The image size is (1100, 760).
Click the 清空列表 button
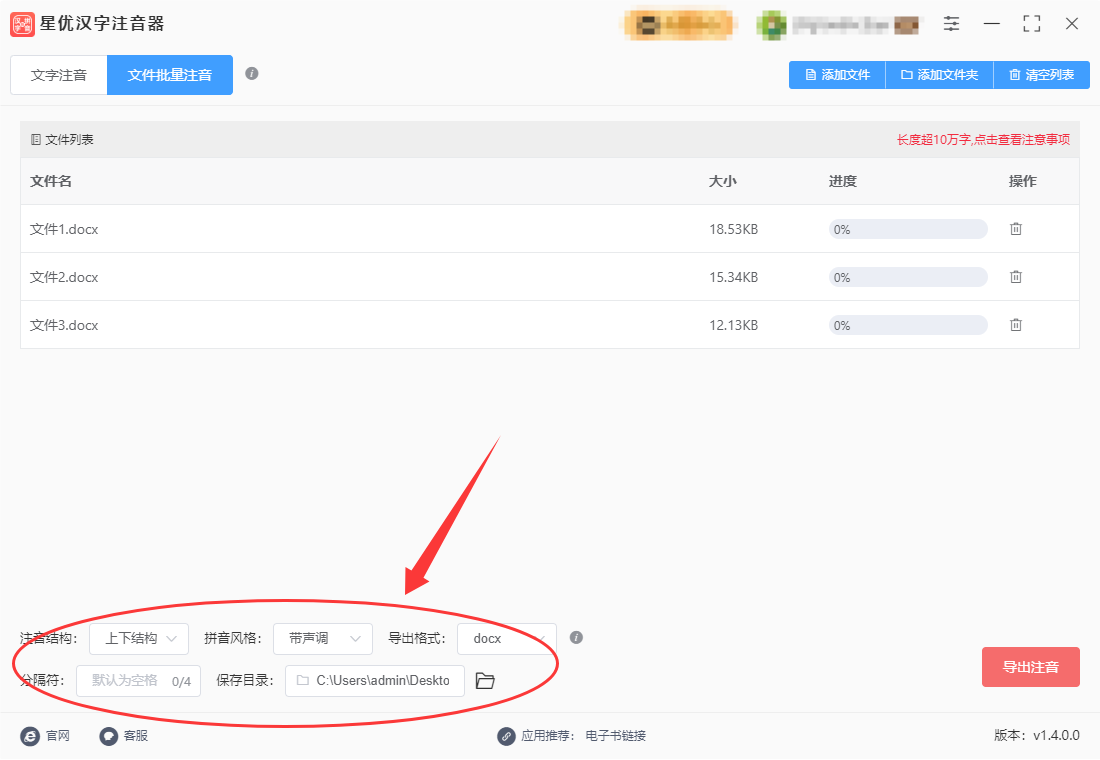point(1042,75)
